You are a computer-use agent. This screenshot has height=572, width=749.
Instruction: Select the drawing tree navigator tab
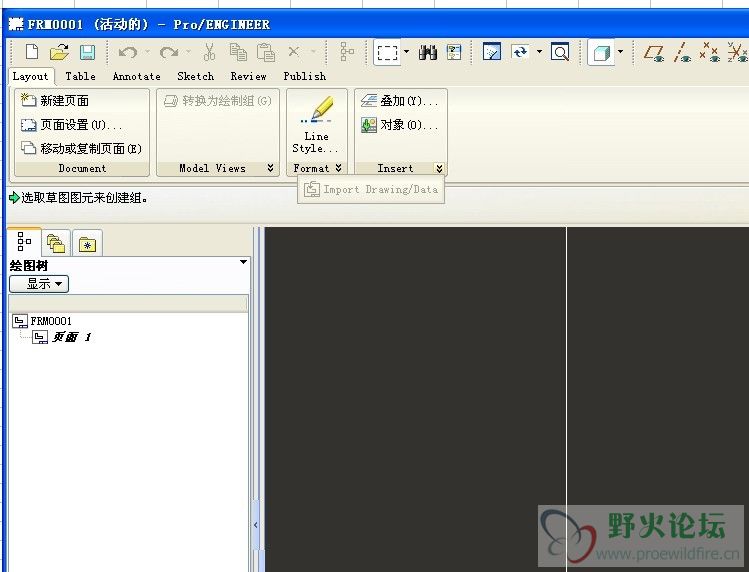click(x=24, y=242)
